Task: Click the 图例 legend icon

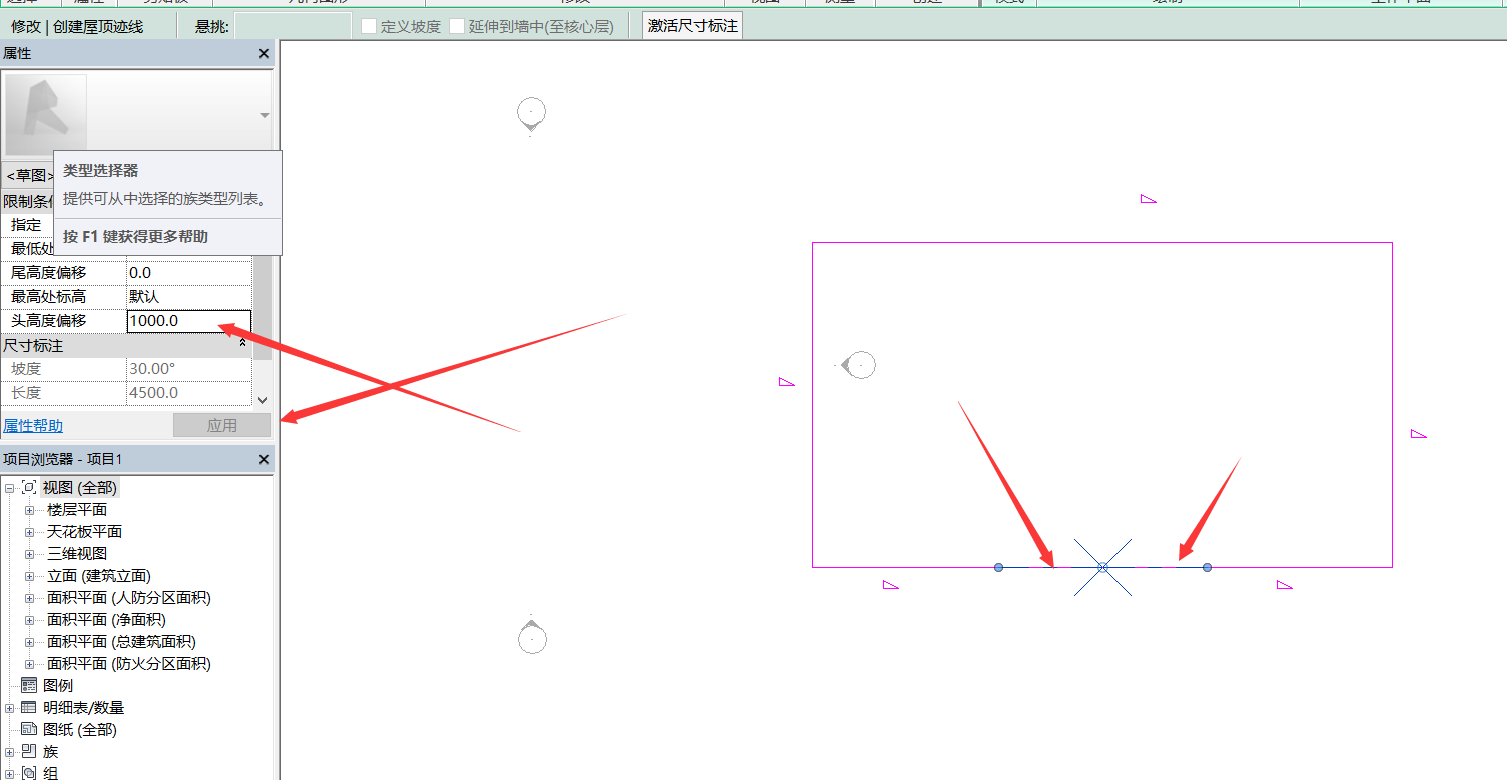Action: click(x=29, y=686)
